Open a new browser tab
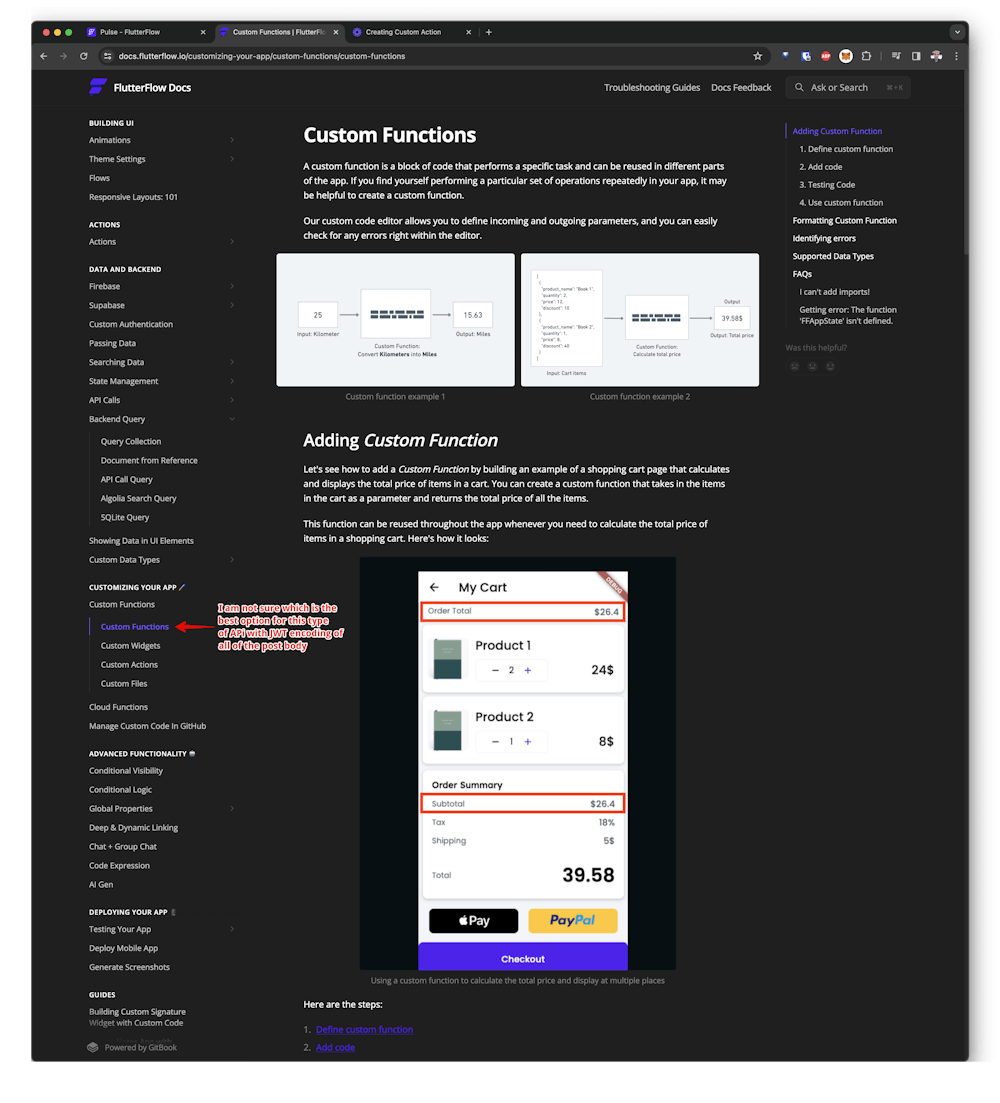Image resolution: width=1000 pixels, height=1103 pixels. coord(489,32)
